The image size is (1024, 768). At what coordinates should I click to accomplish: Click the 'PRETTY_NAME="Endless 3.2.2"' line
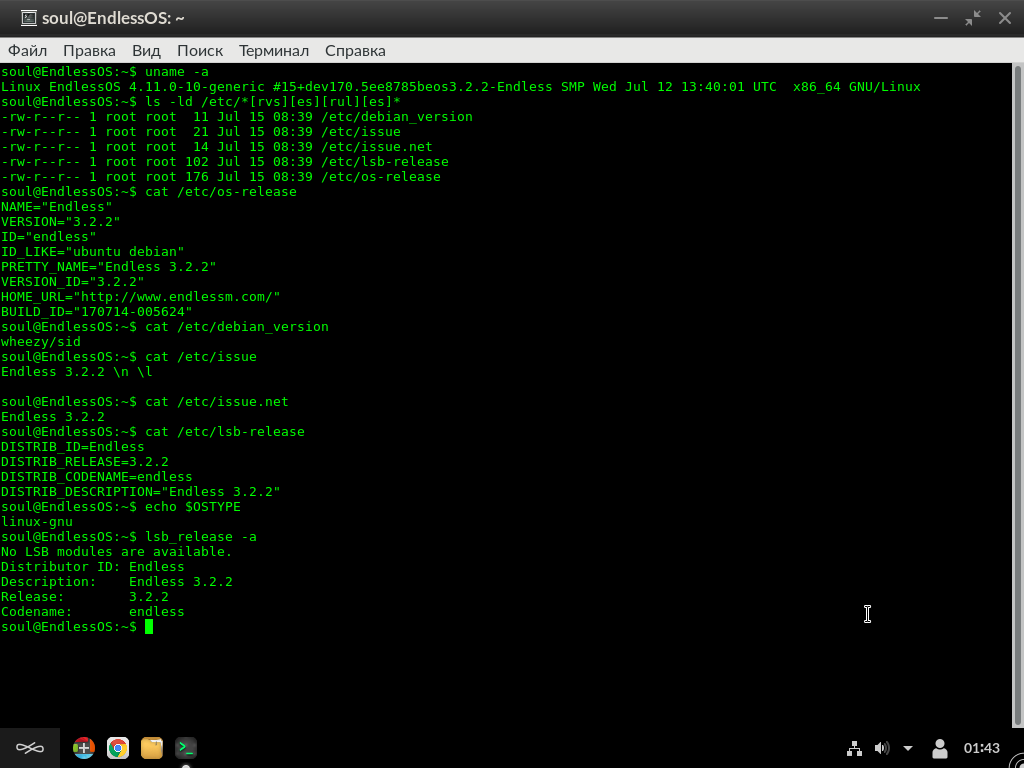tap(108, 266)
